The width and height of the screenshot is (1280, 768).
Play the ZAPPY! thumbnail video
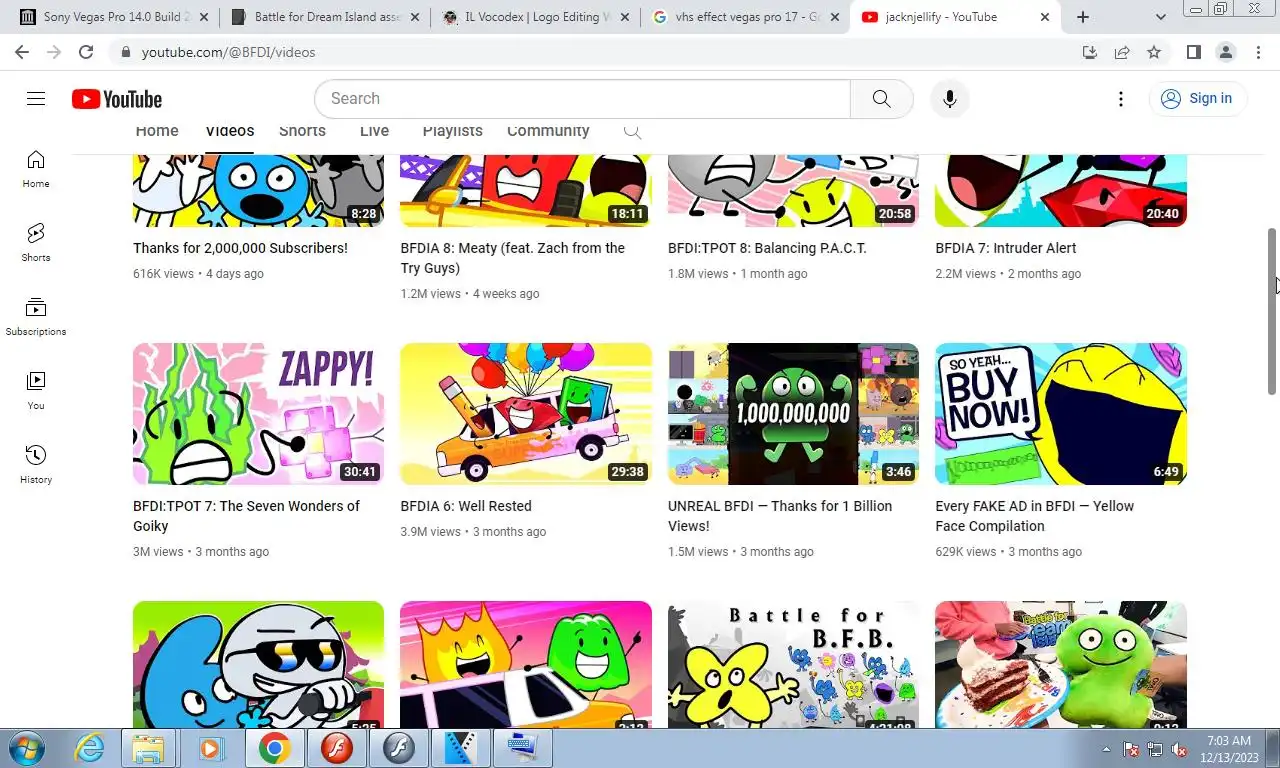pyautogui.click(x=258, y=414)
